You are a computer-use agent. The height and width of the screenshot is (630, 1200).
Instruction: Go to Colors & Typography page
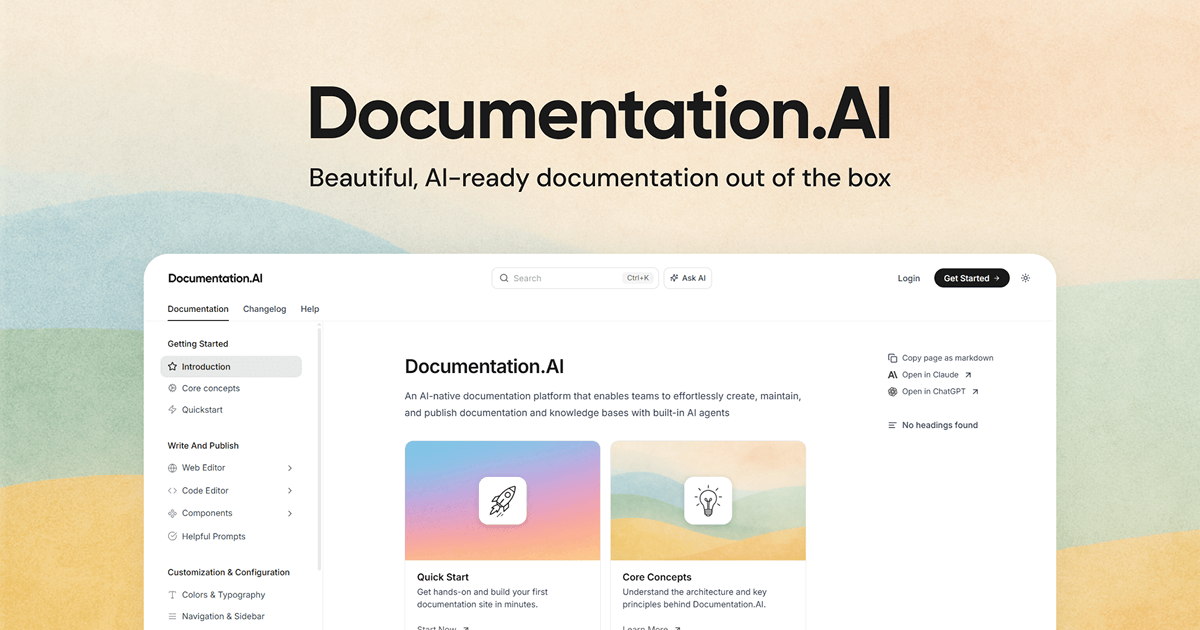(x=223, y=595)
